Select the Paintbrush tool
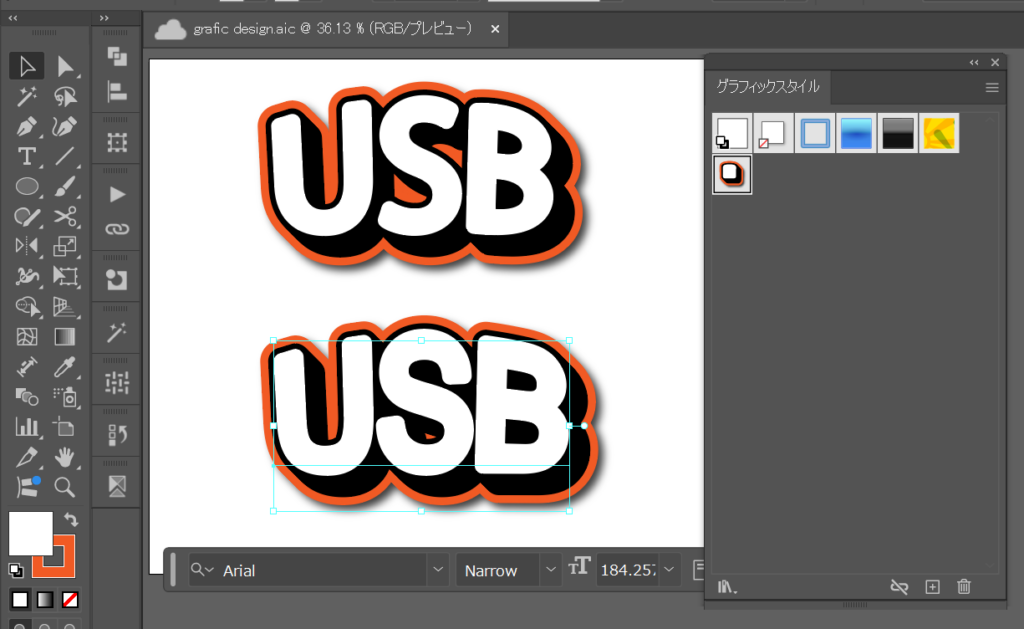Viewport: 1024px width, 629px height. [65, 187]
